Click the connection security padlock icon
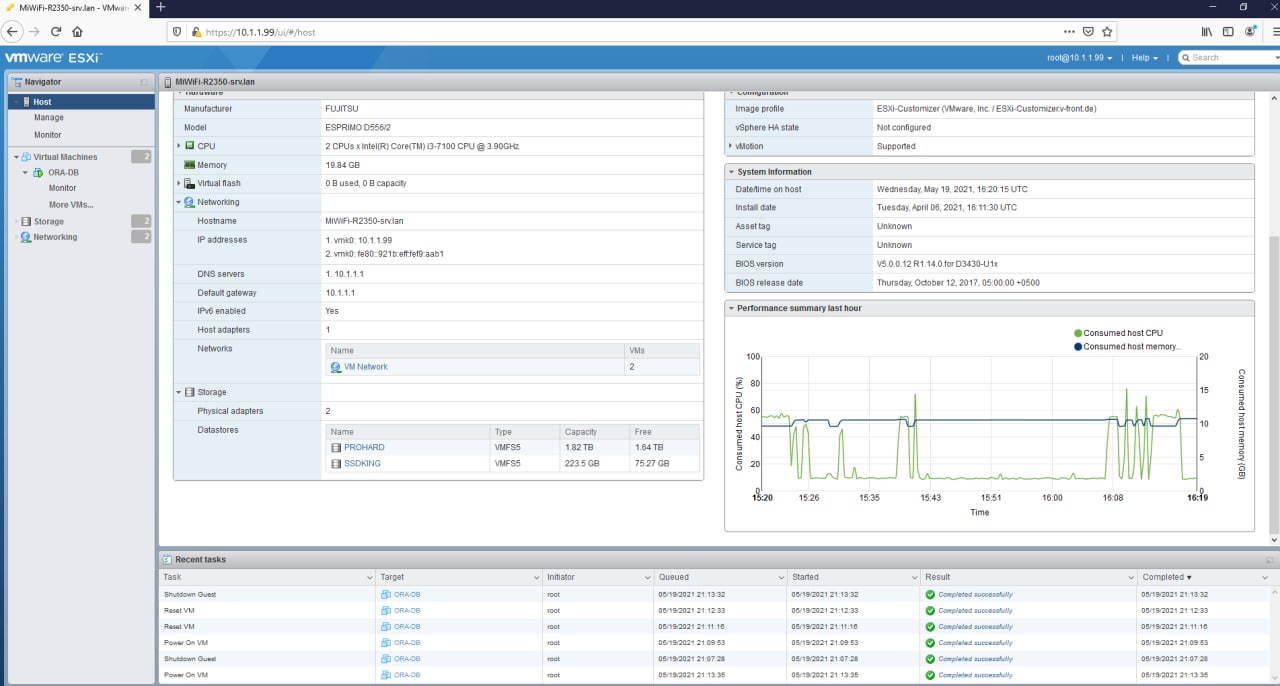Image resolution: width=1280 pixels, height=686 pixels. [196, 32]
